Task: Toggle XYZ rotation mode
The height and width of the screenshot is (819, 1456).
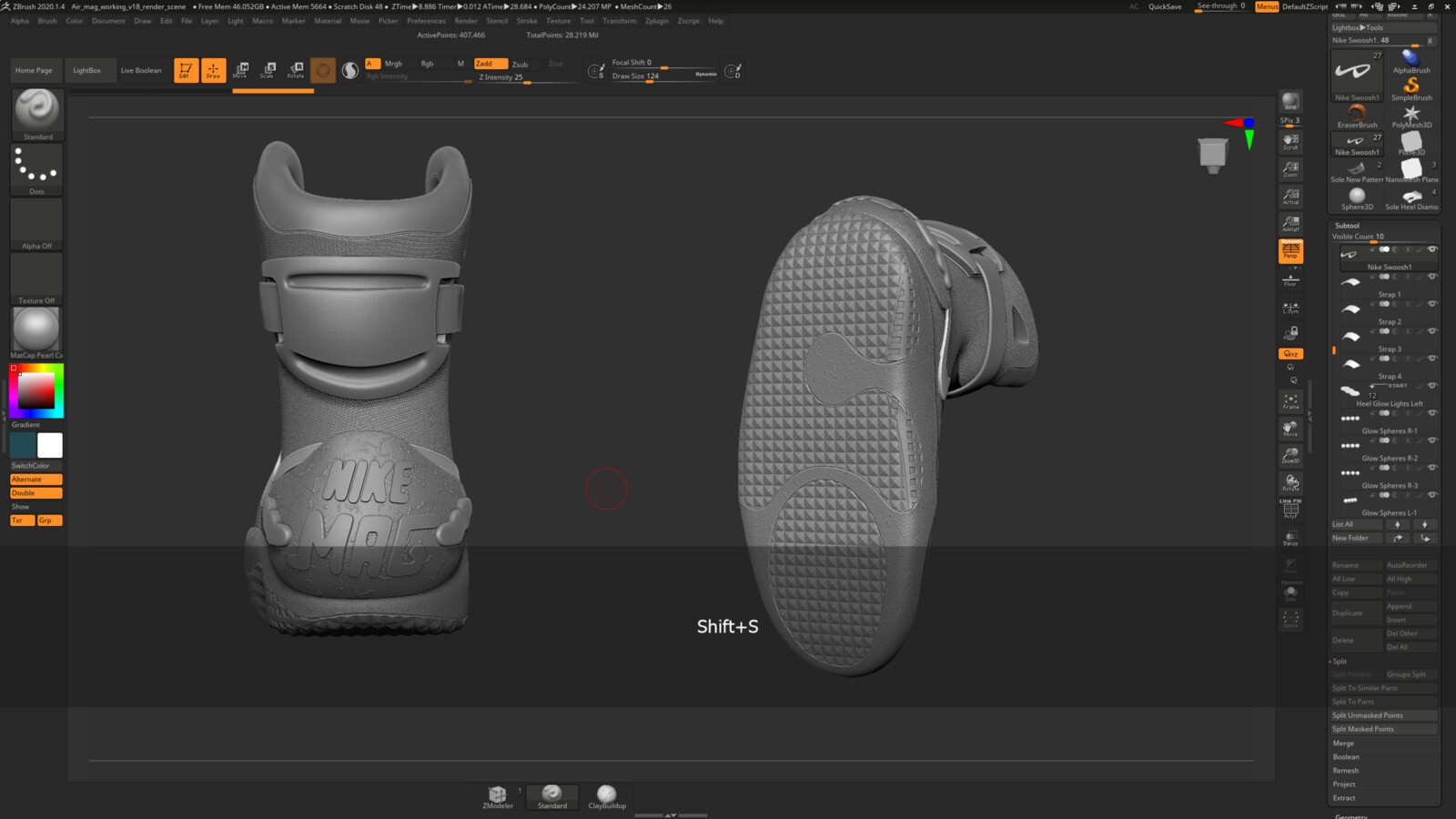Action: click(x=1290, y=354)
